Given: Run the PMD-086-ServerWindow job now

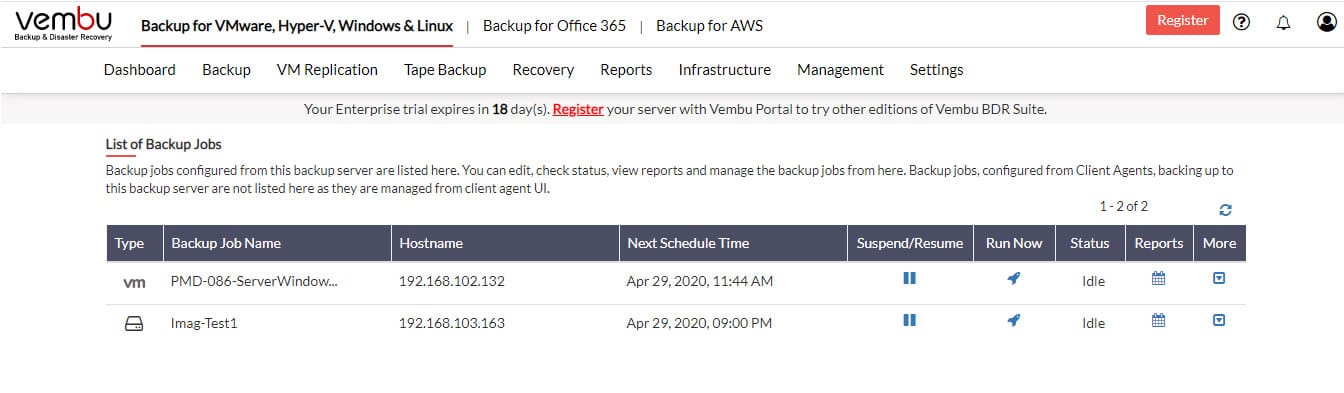Looking at the screenshot, I should [x=1014, y=279].
